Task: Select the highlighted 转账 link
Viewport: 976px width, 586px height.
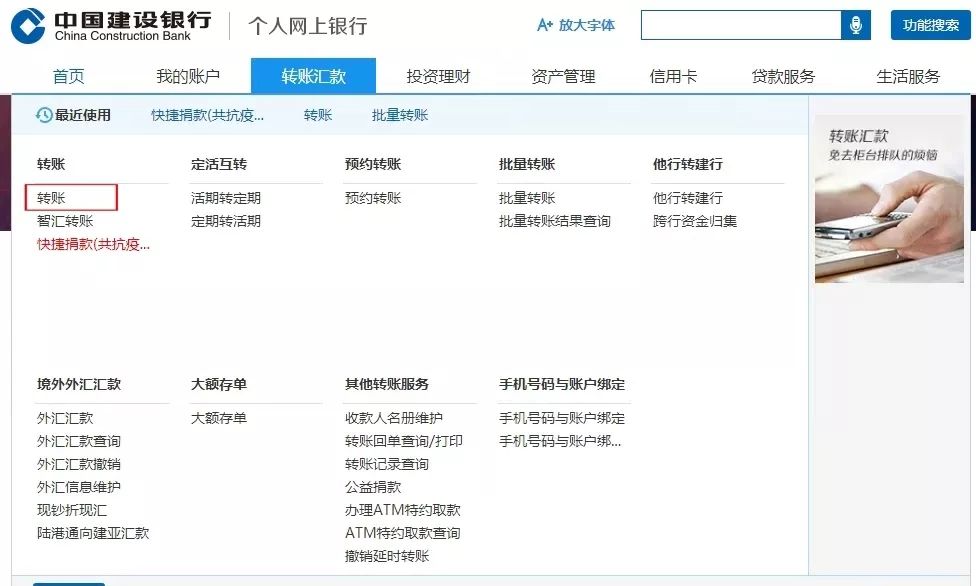Action: tap(52, 197)
